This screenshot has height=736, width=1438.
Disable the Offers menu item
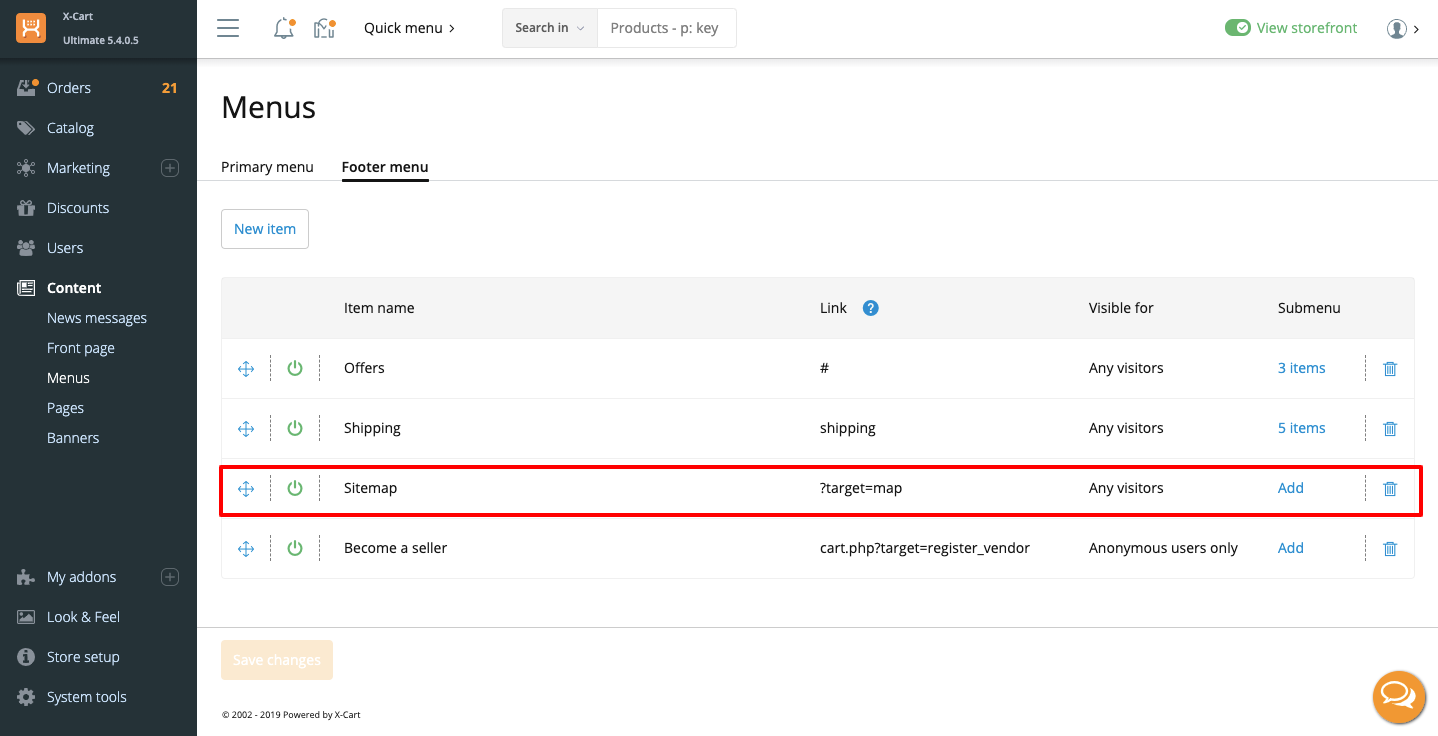click(x=295, y=369)
